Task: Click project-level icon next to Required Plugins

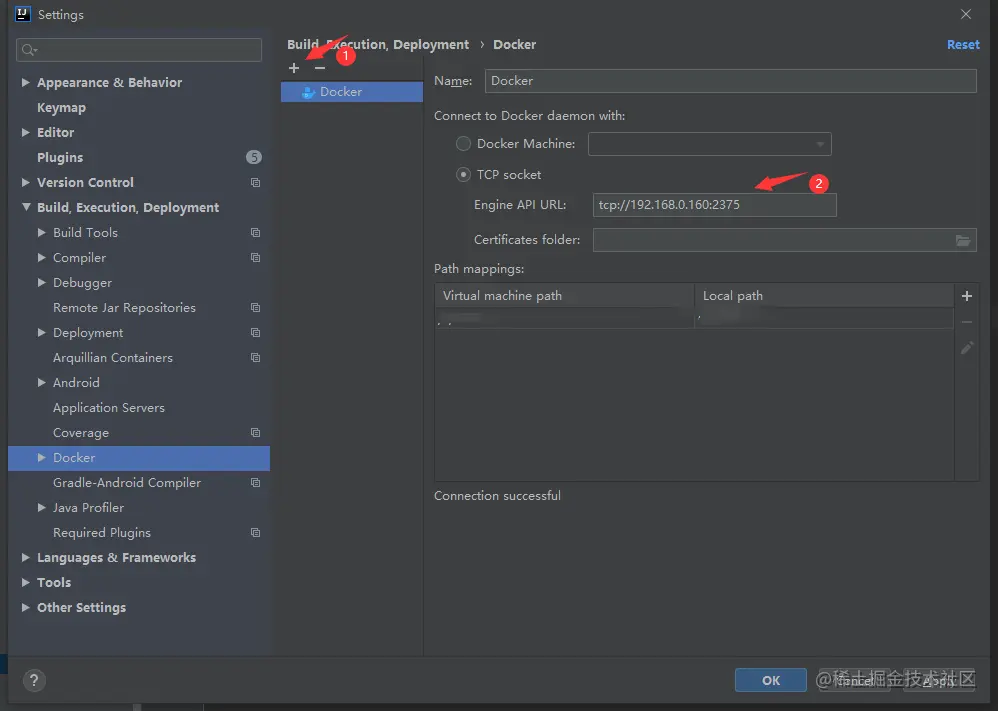Action: click(255, 533)
